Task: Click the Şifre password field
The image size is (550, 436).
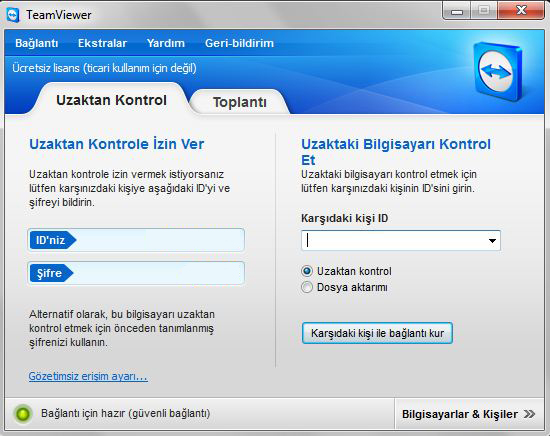Action: click(x=136, y=273)
